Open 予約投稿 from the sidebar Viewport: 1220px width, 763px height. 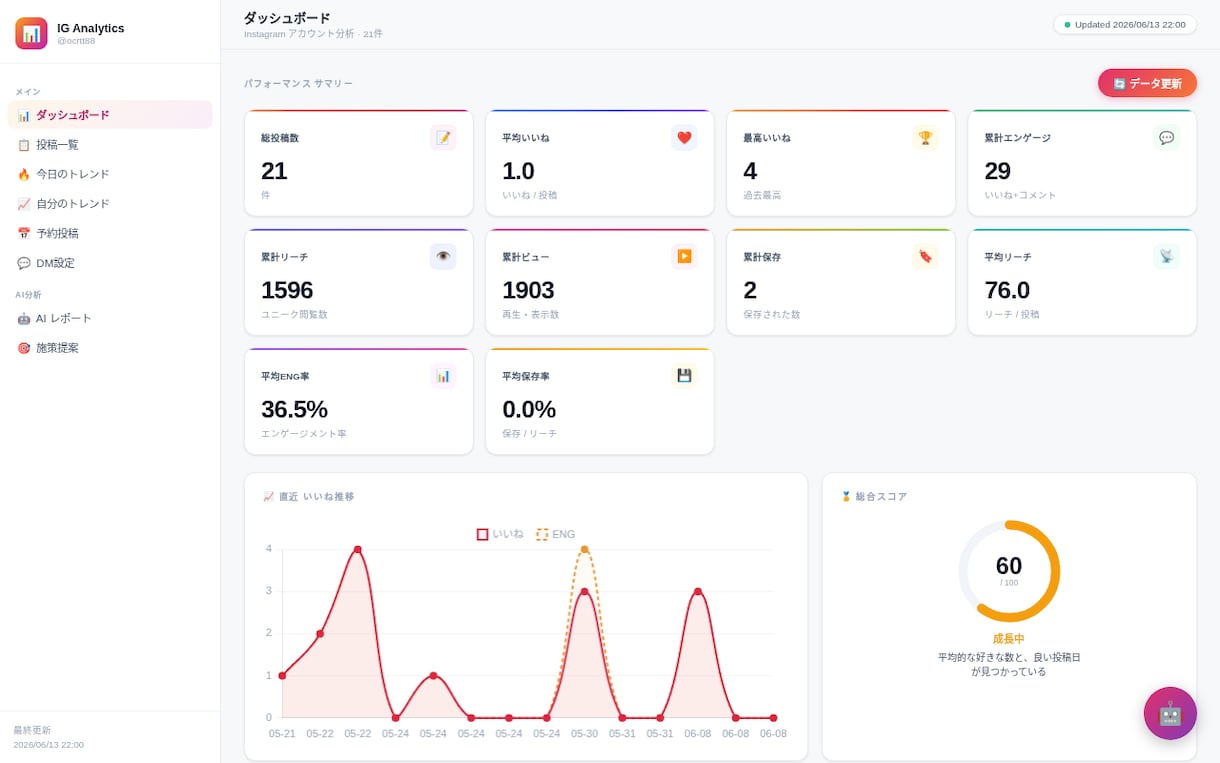click(x=110, y=233)
